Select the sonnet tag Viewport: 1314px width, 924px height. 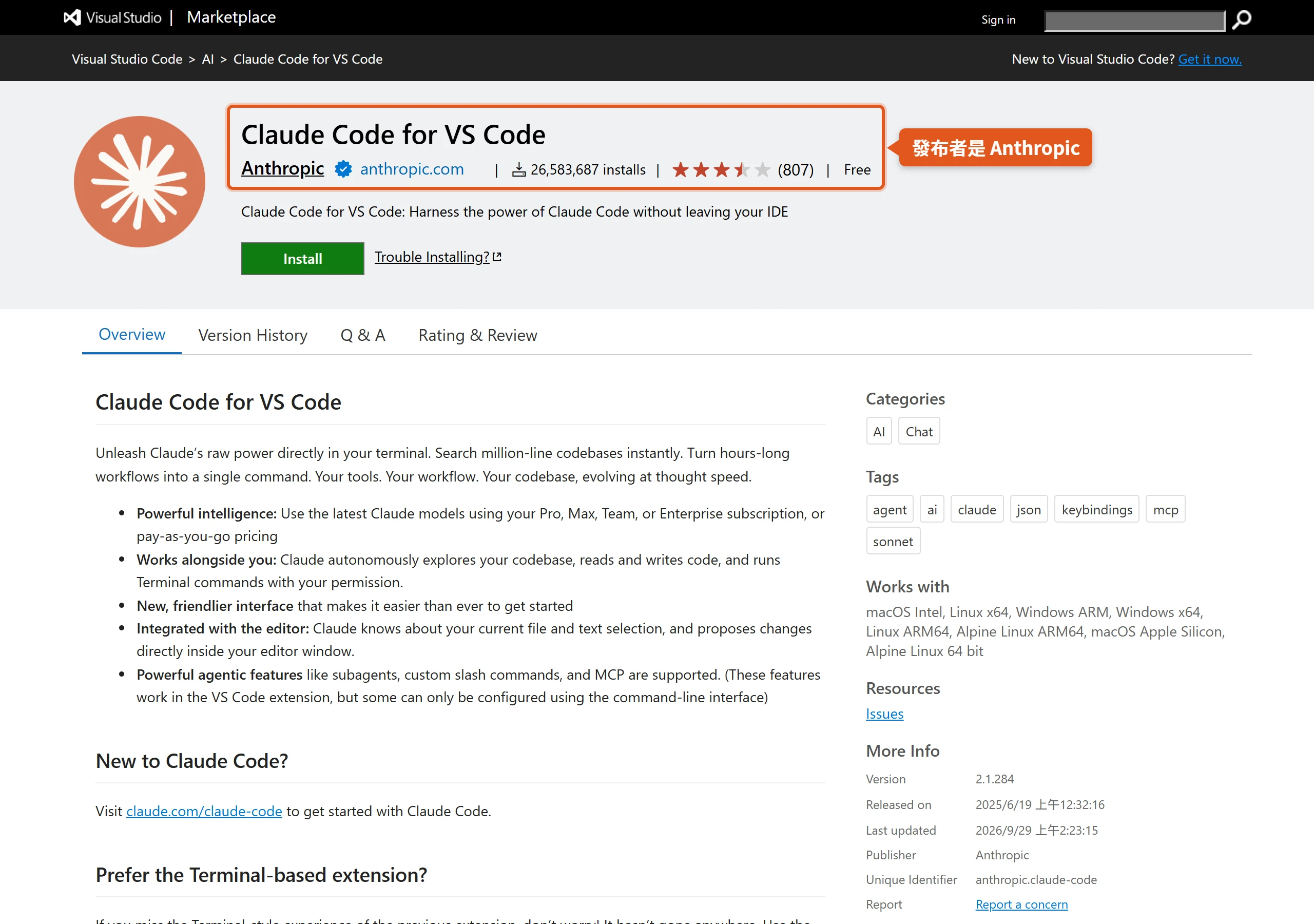click(x=893, y=541)
